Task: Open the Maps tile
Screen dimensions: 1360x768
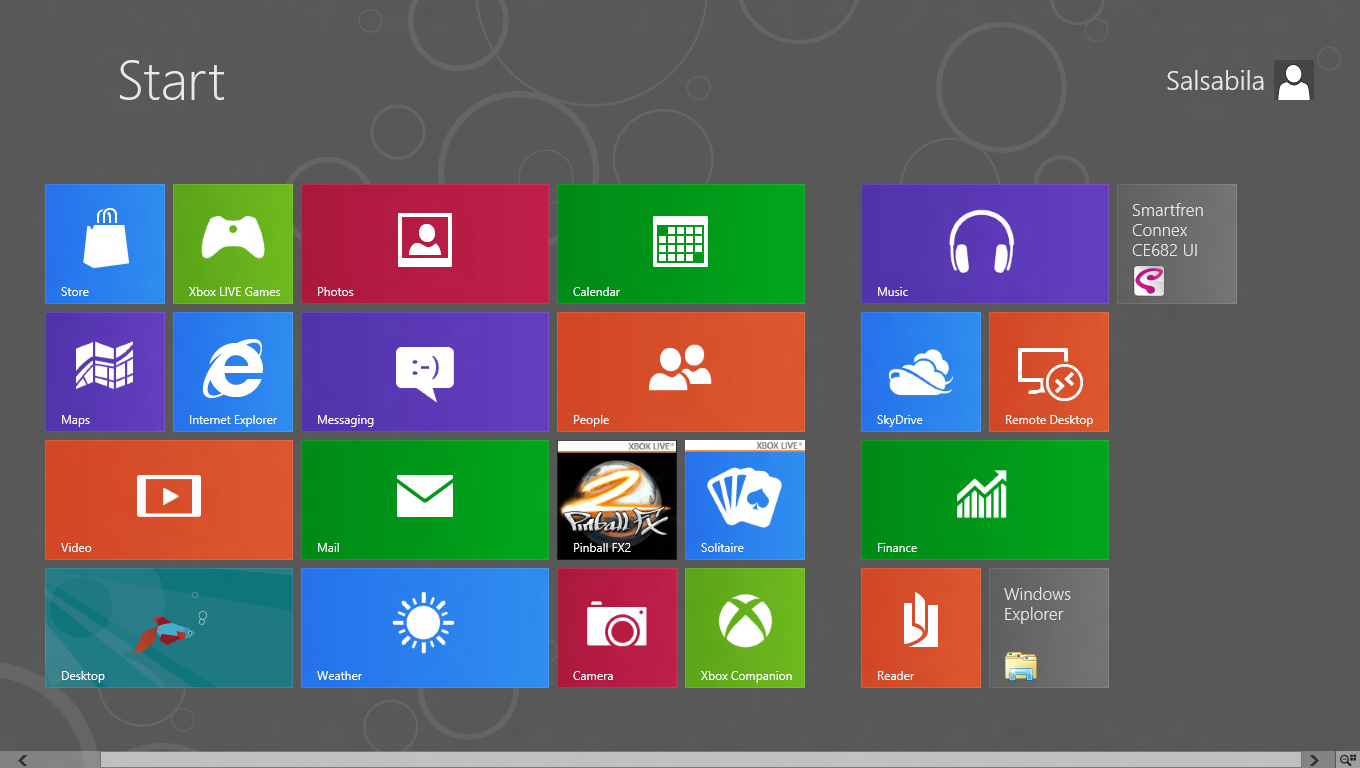Action: coord(104,371)
